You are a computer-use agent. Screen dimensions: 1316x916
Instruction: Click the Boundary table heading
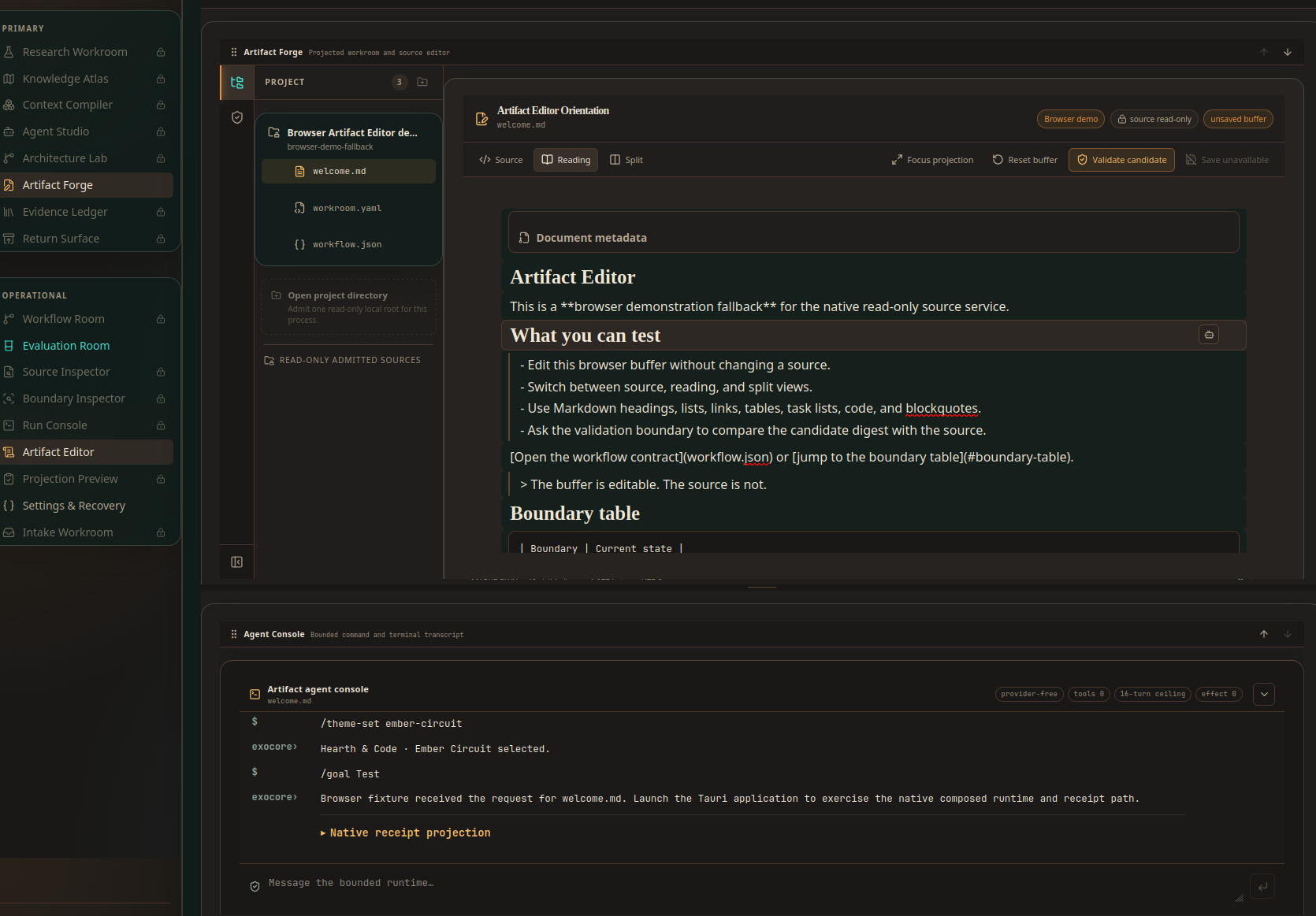click(x=574, y=514)
